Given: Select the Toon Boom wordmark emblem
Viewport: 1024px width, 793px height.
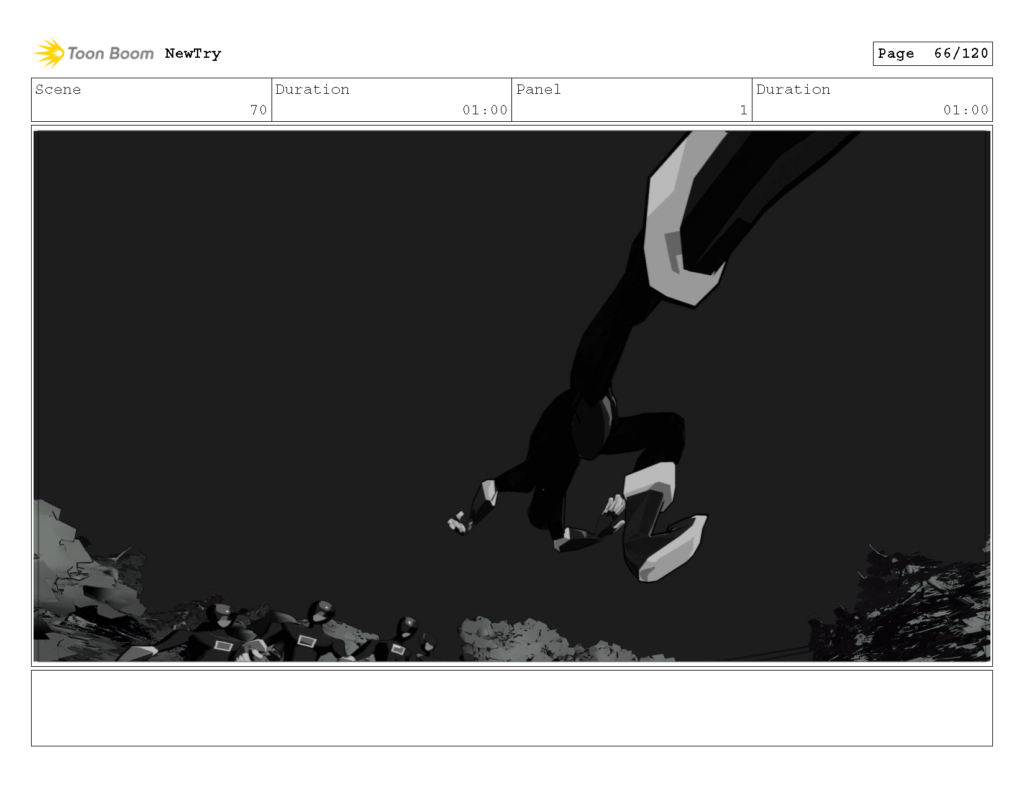Looking at the screenshot, I should [x=108, y=53].
